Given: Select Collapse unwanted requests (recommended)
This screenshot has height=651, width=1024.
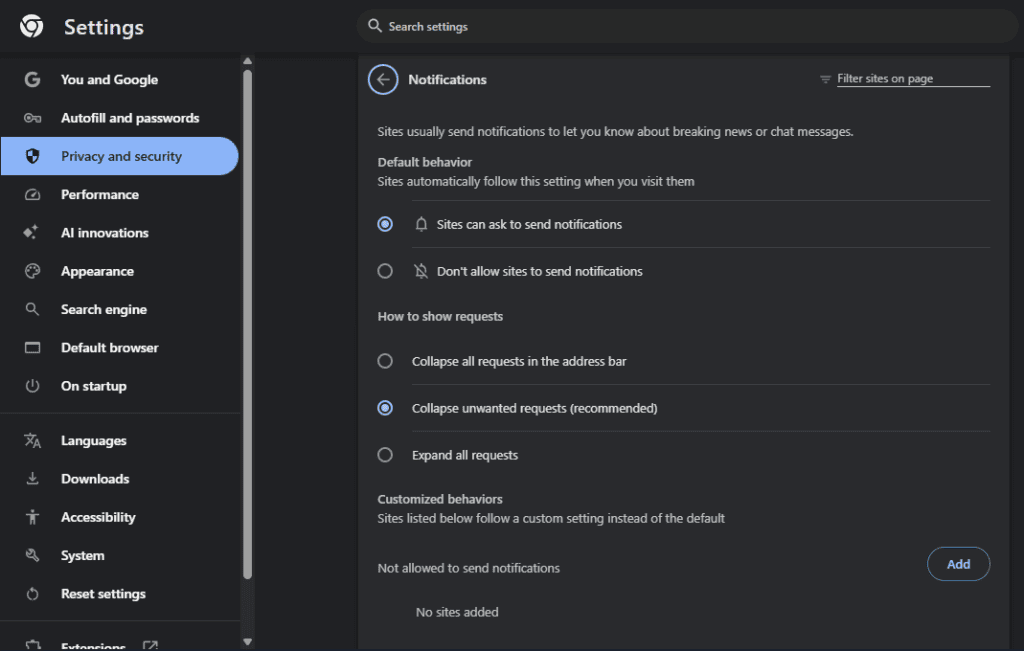Looking at the screenshot, I should [x=385, y=408].
